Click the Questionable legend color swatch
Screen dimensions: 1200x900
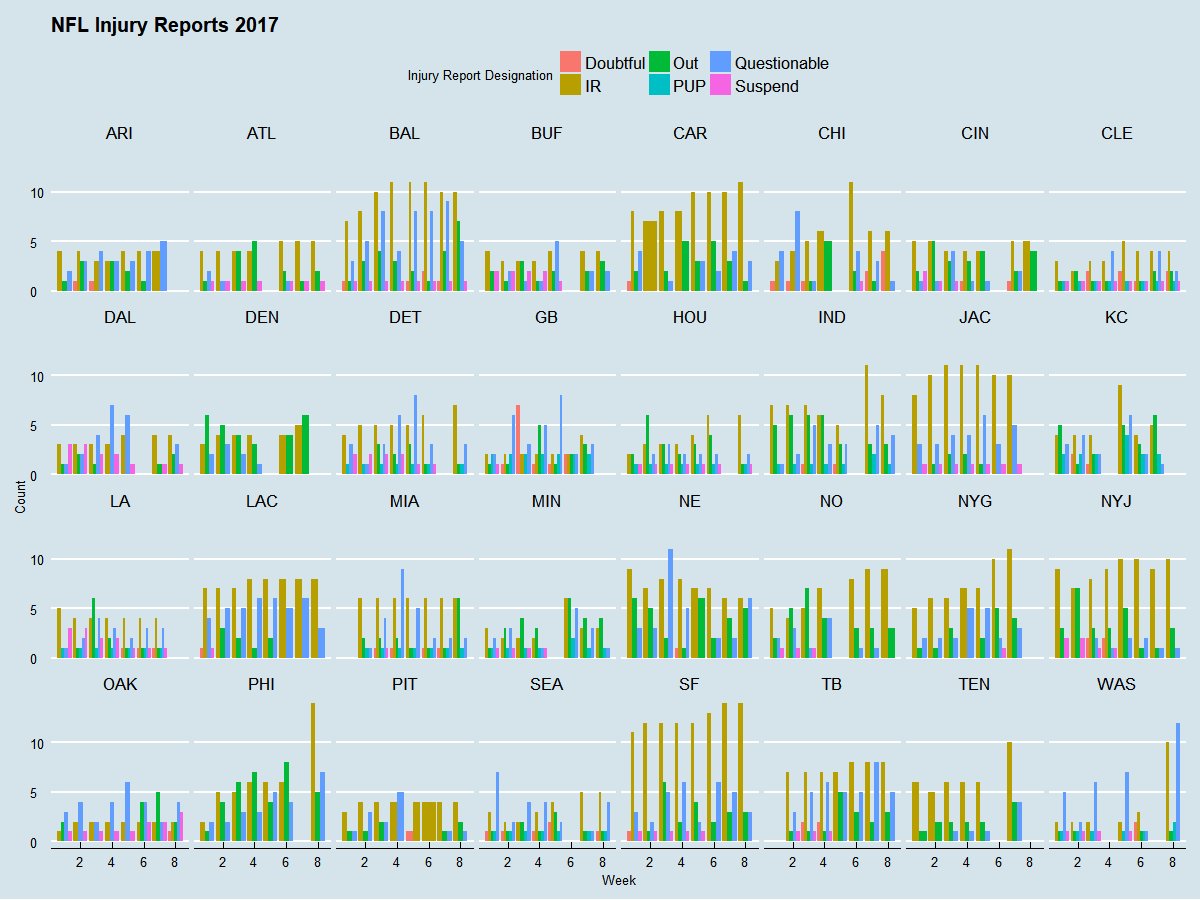point(720,62)
